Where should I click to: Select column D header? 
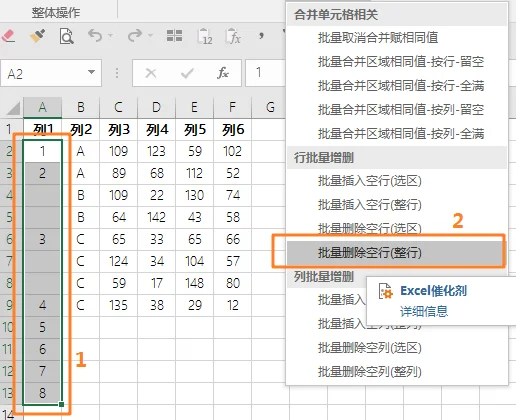pos(156,107)
